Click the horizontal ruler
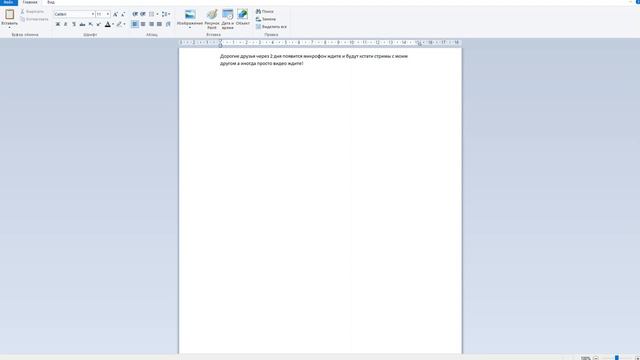 coord(320,42)
